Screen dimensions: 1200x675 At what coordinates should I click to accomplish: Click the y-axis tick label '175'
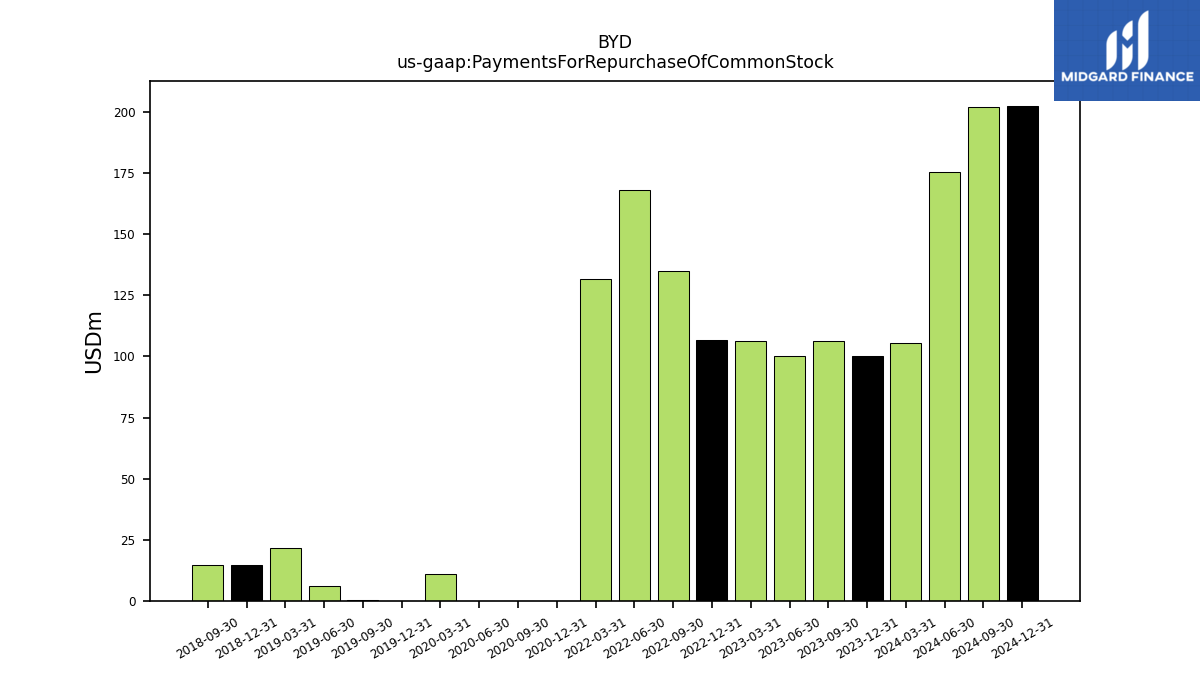click(125, 174)
